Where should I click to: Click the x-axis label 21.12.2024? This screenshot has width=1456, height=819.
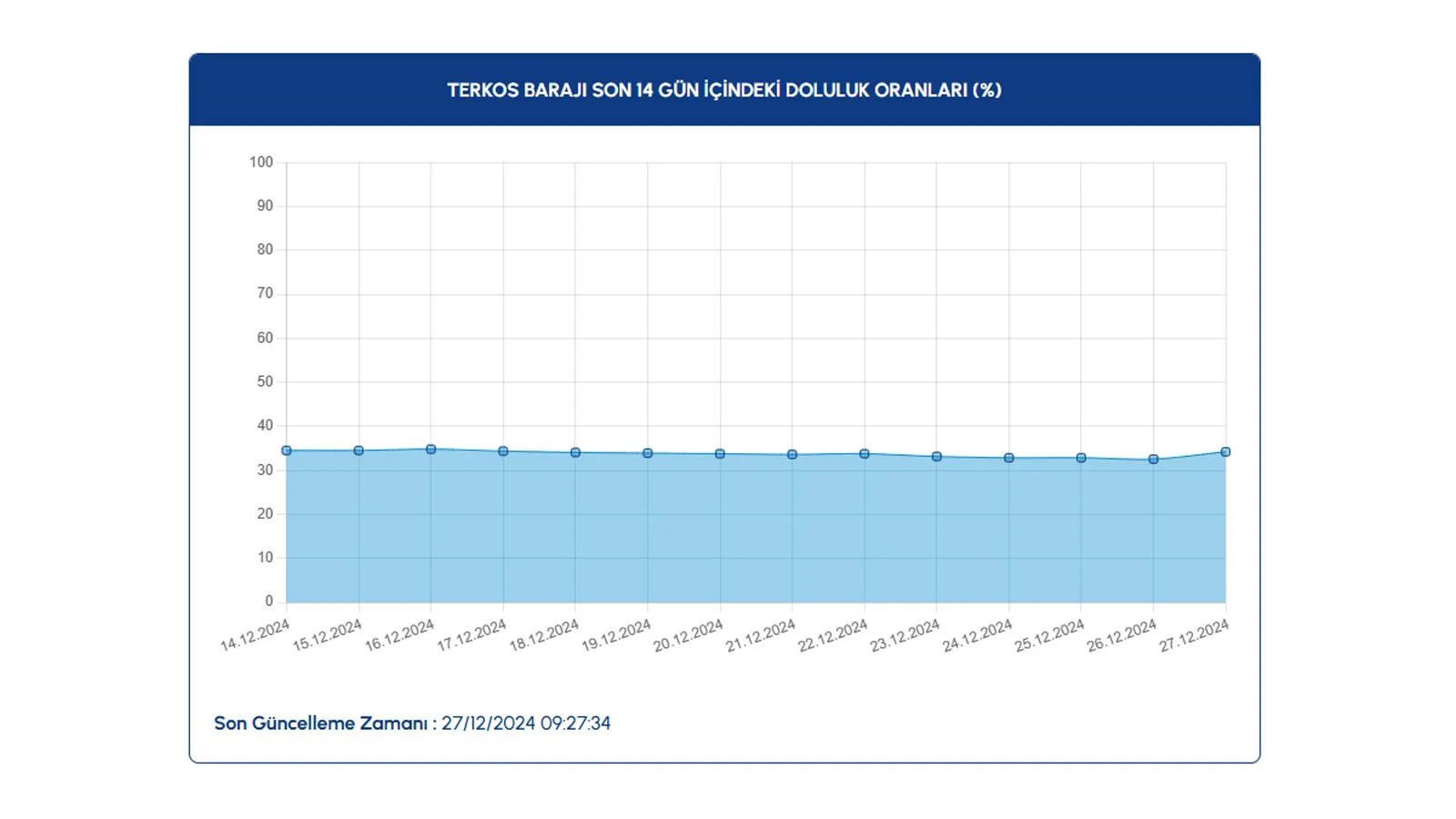tap(761, 634)
